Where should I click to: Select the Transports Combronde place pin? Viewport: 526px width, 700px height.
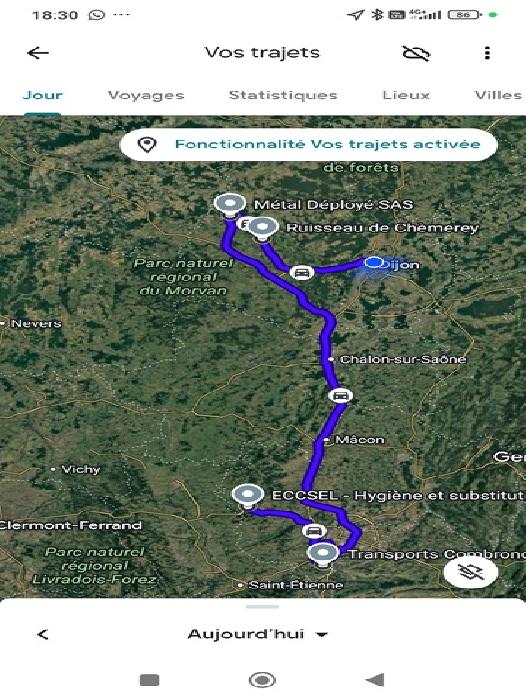pos(323,554)
